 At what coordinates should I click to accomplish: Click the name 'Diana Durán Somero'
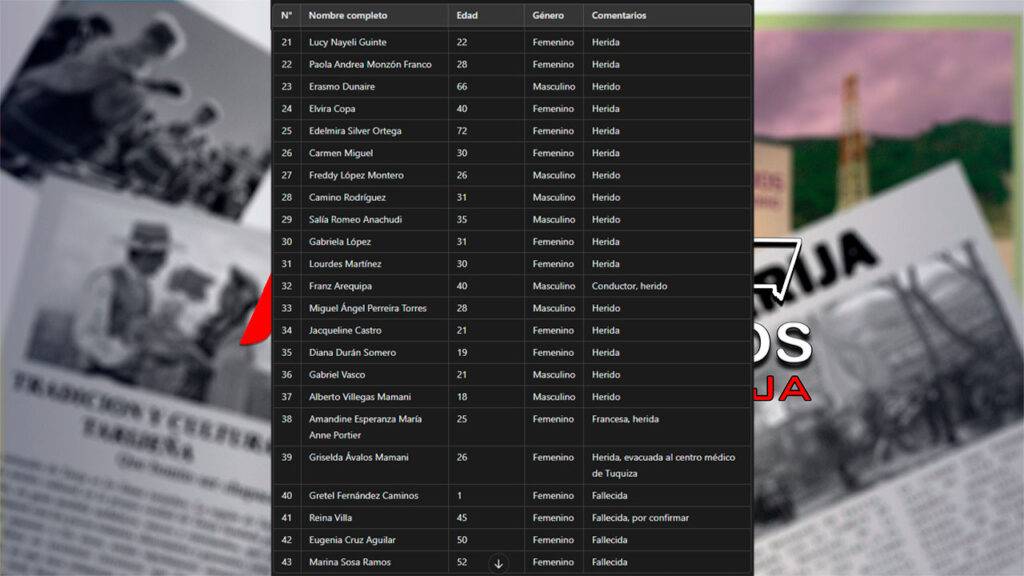[x=352, y=353]
